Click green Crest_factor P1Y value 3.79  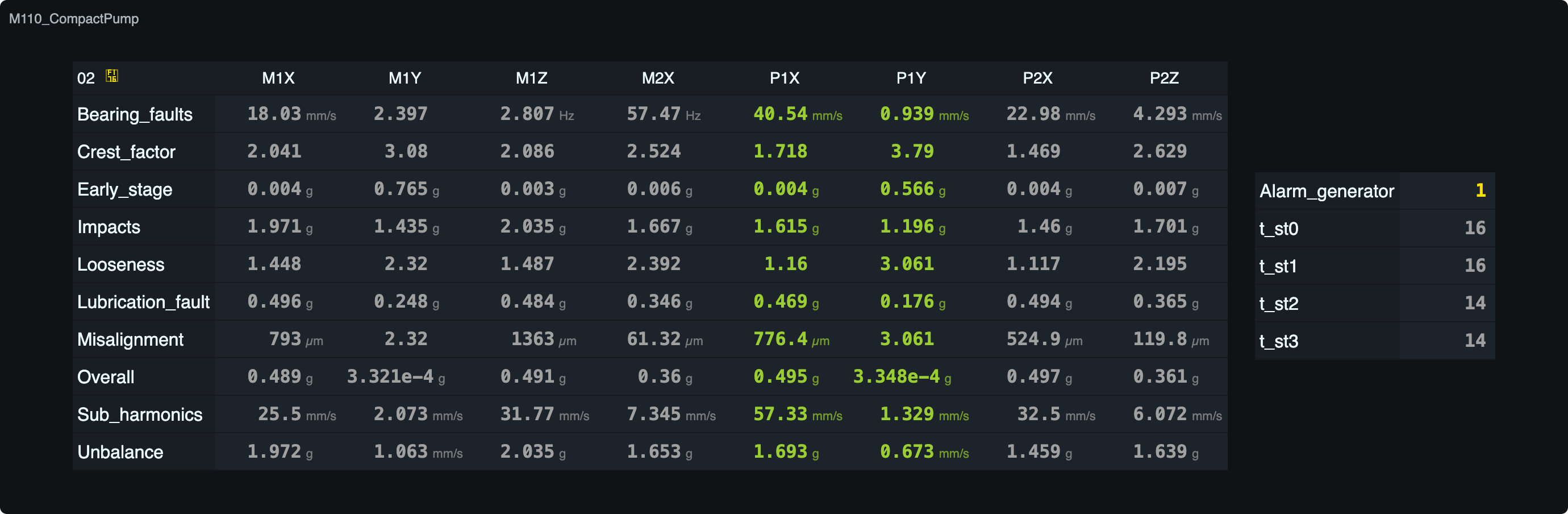pos(912,152)
